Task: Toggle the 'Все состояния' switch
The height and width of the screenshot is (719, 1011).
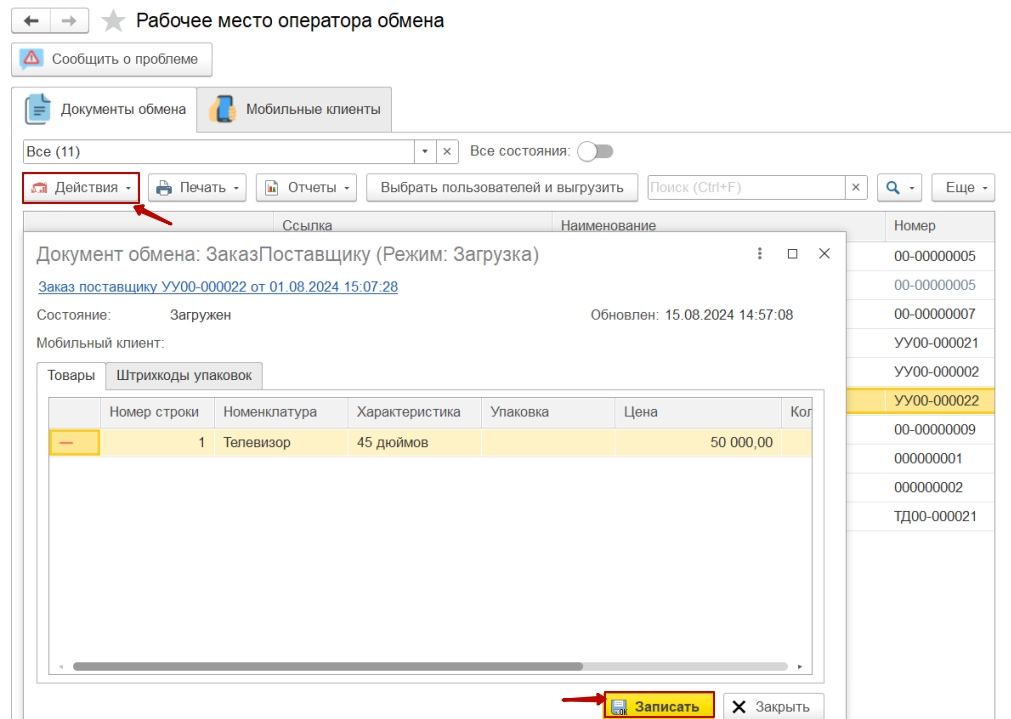Action: pos(595,151)
